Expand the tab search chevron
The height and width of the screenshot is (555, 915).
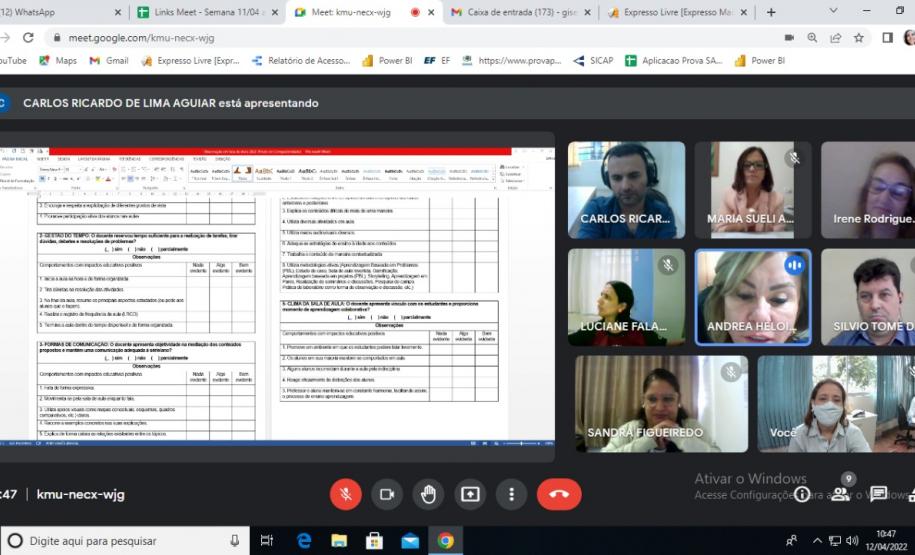click(834, 12)
